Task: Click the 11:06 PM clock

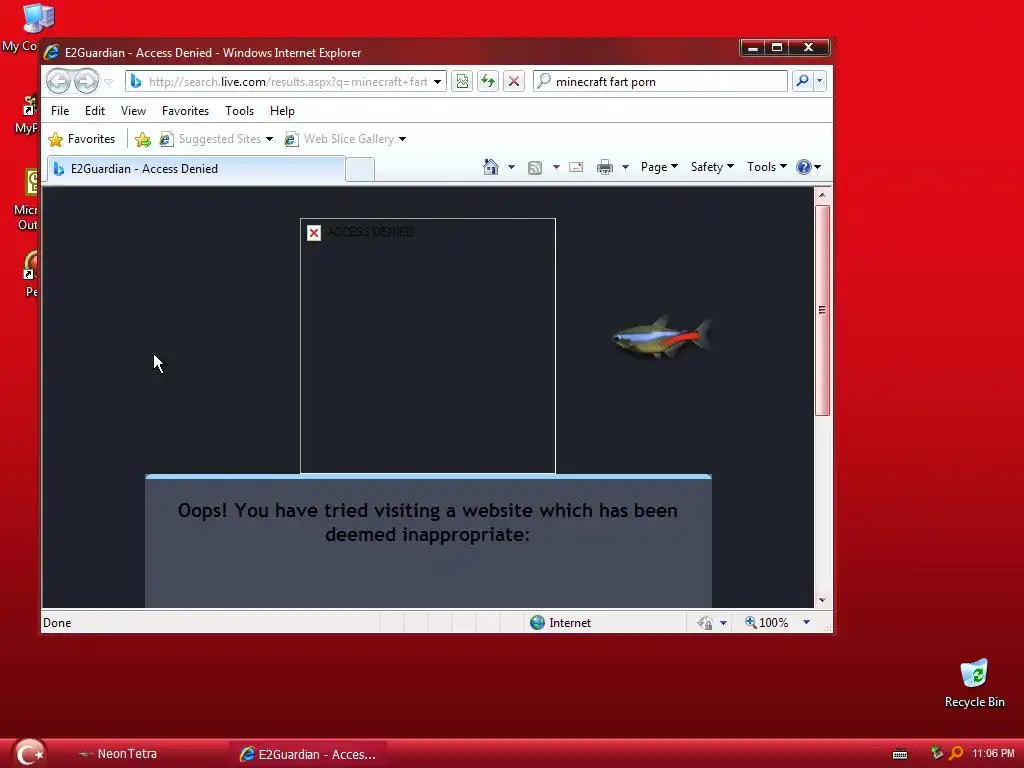Action: [993, 754]
